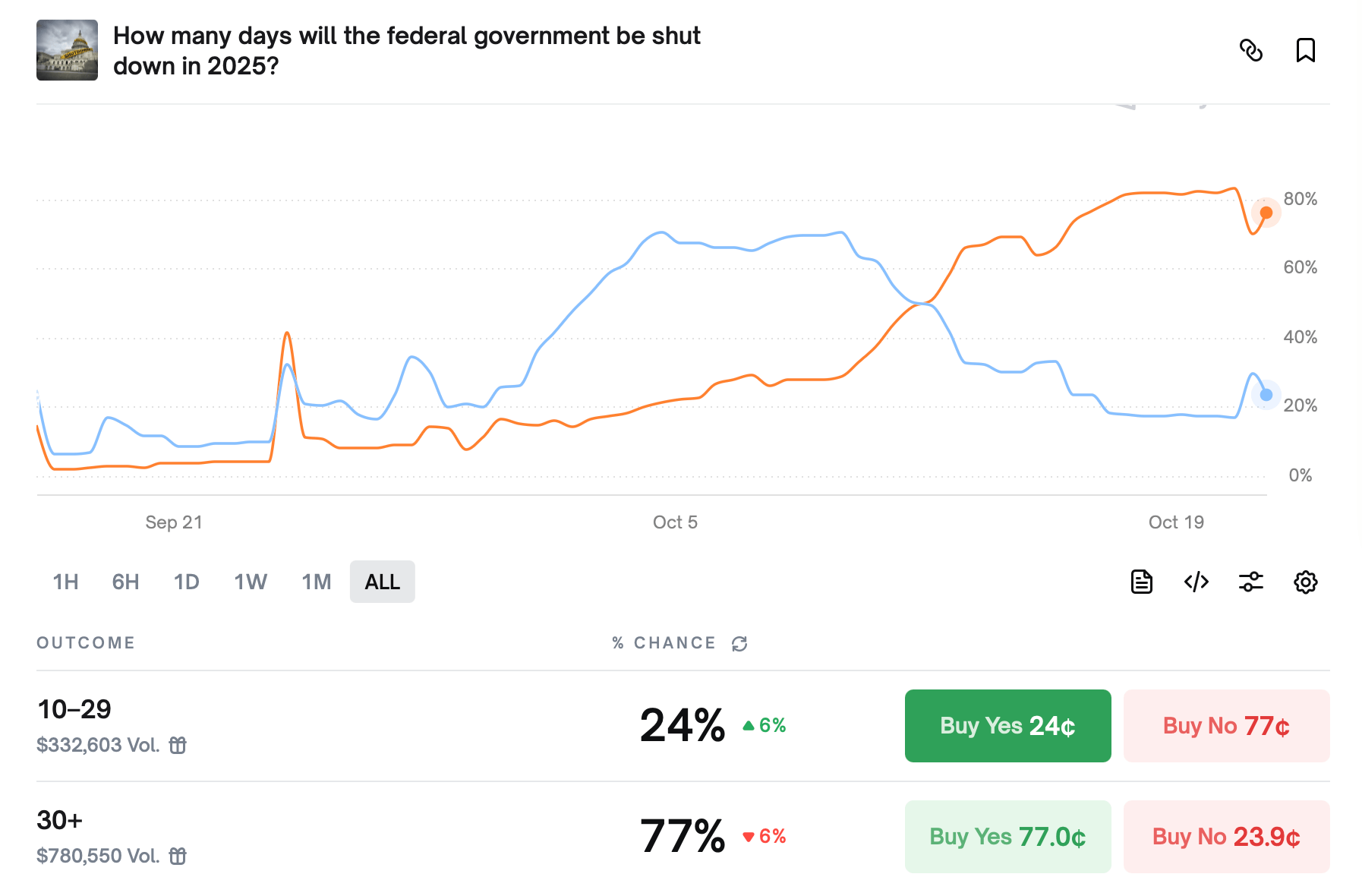This screenshot has width=1362, height=896.
Task: Buy No at 23.9¢ for 30+
Action: tap(1226, 837)
